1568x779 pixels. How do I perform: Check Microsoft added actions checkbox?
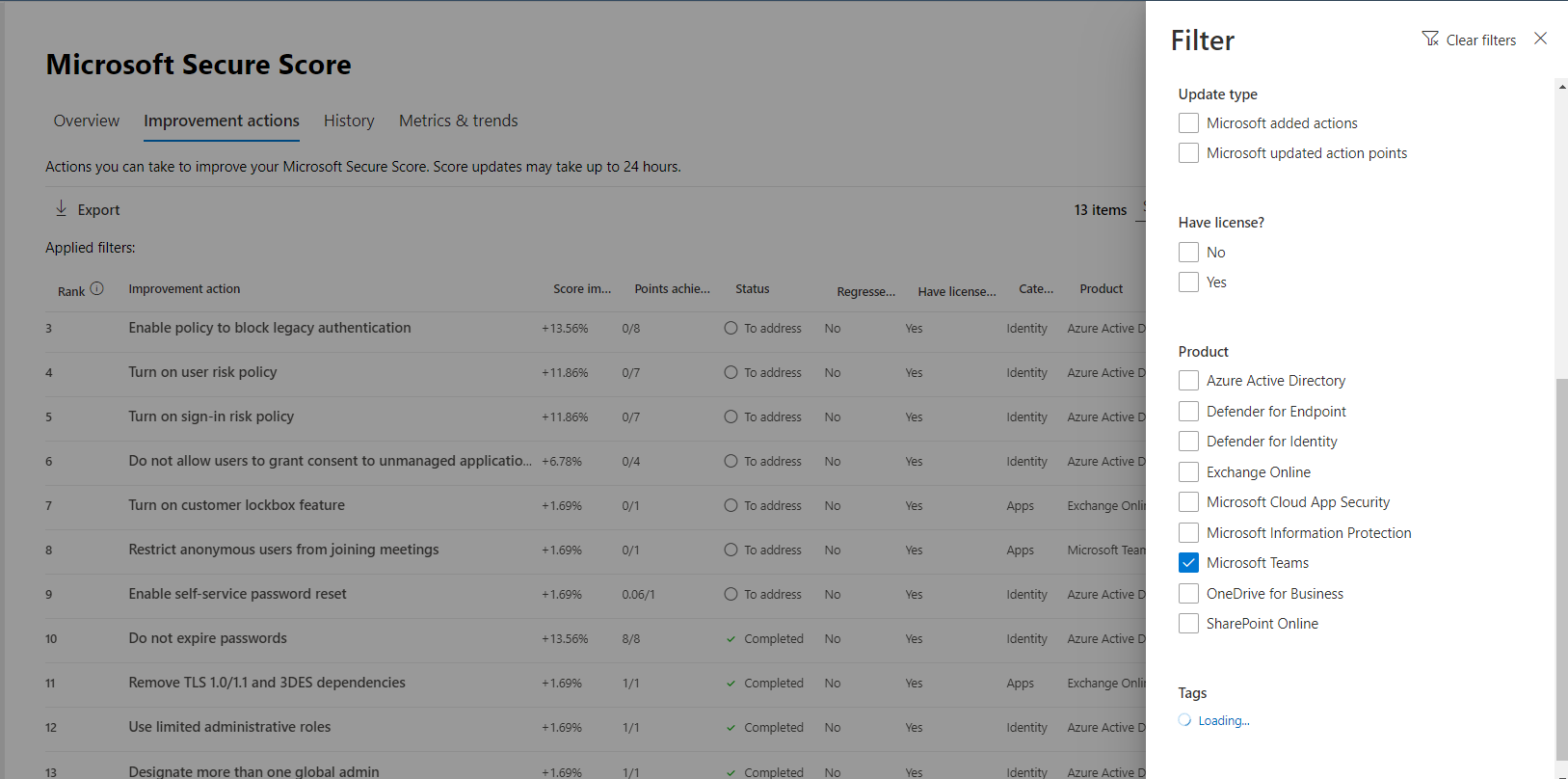pyautogui.click(x=1188, y=123)
